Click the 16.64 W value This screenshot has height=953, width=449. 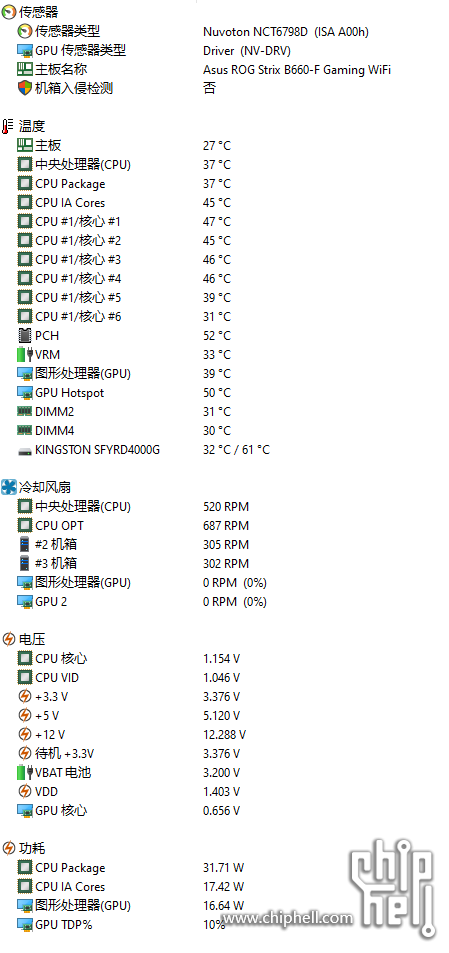click(x=223, y=906)
